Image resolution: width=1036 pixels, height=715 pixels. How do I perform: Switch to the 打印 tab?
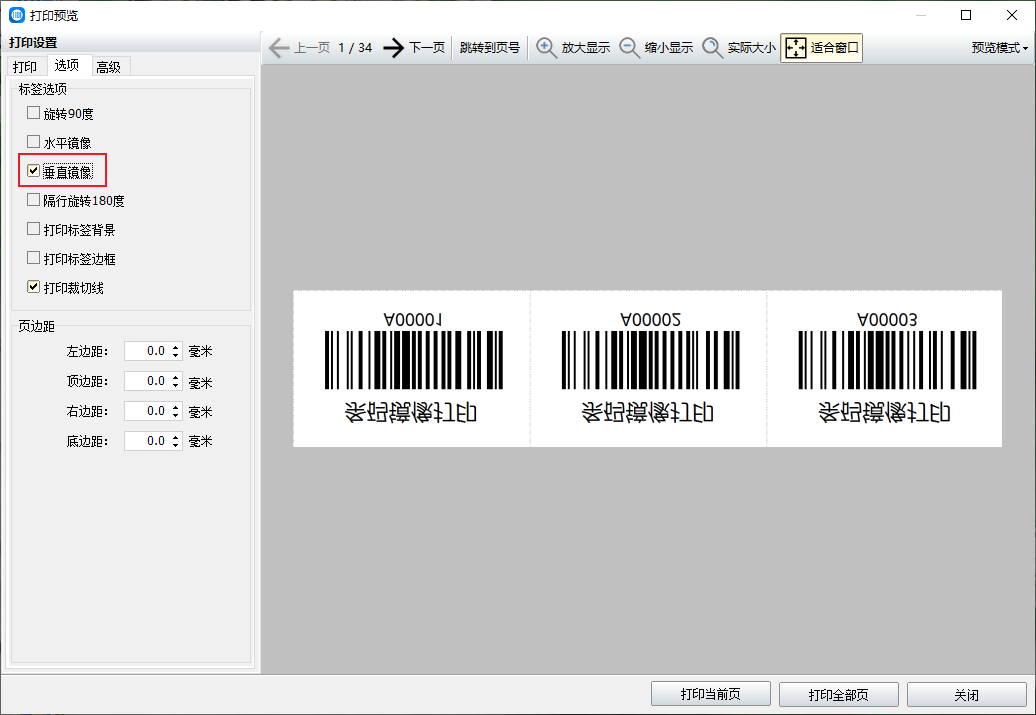pyautogui.click(x=24, y=67)
